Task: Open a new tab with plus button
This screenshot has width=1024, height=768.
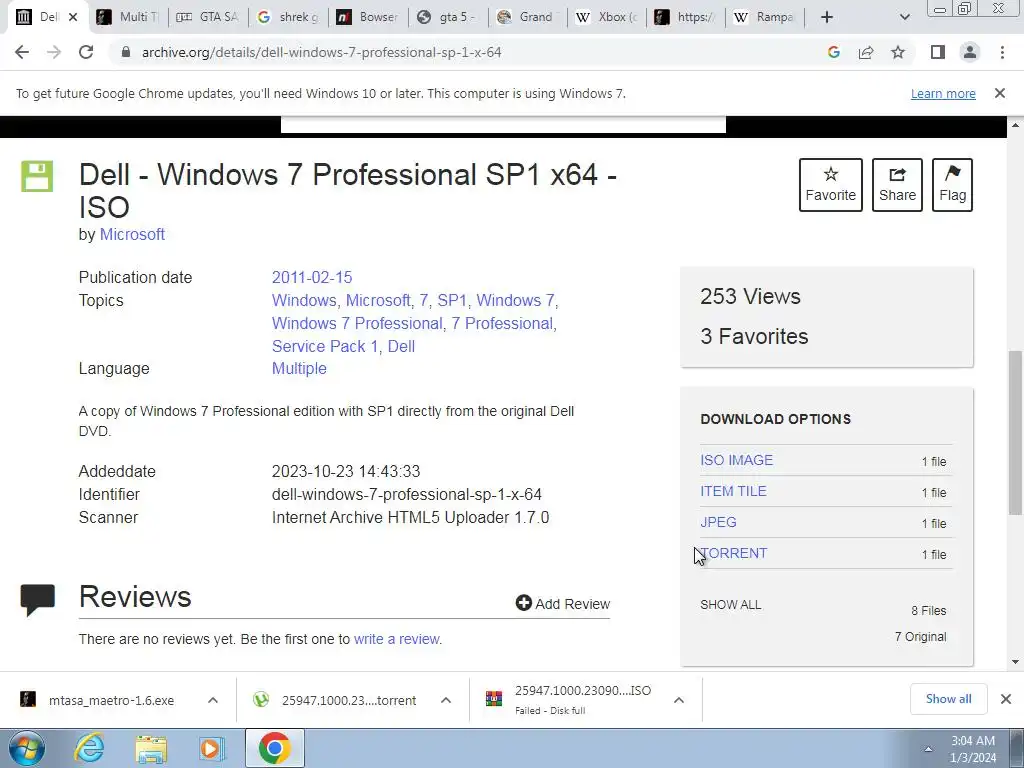Action: tap(827, 17)
